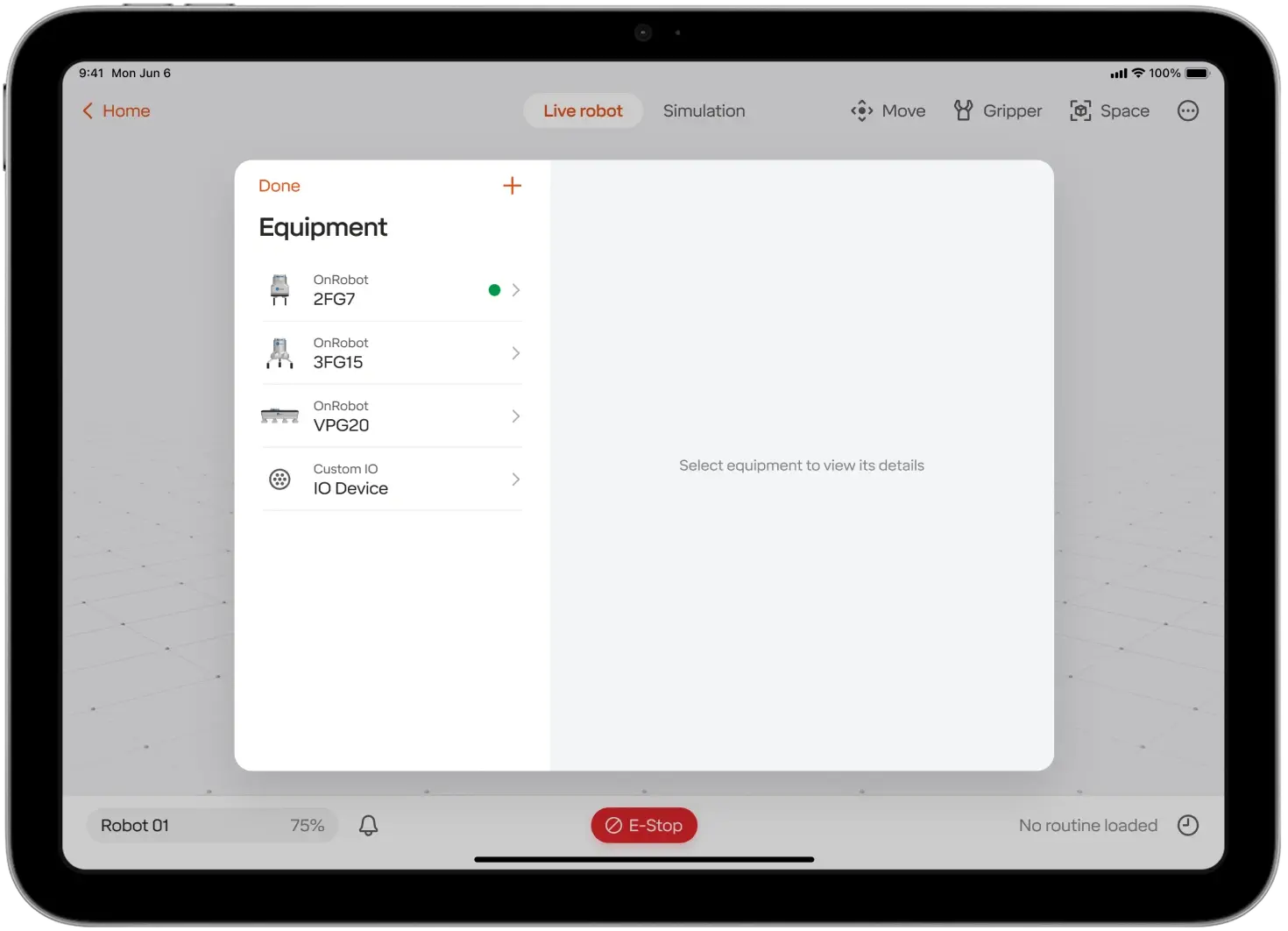The width and height of the screenshot is (1288, 931).
Task: Tap the plus icon to add equipment
Action: pos(512,186)
